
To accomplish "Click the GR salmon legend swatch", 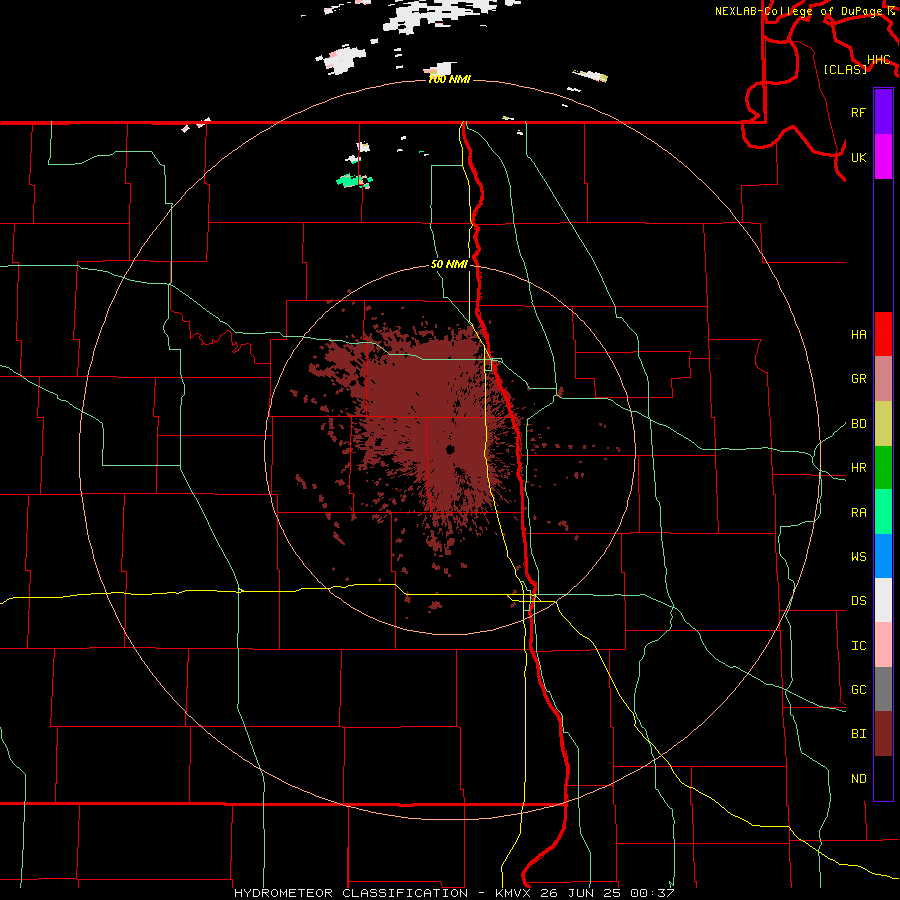I will tap(883, 379).
